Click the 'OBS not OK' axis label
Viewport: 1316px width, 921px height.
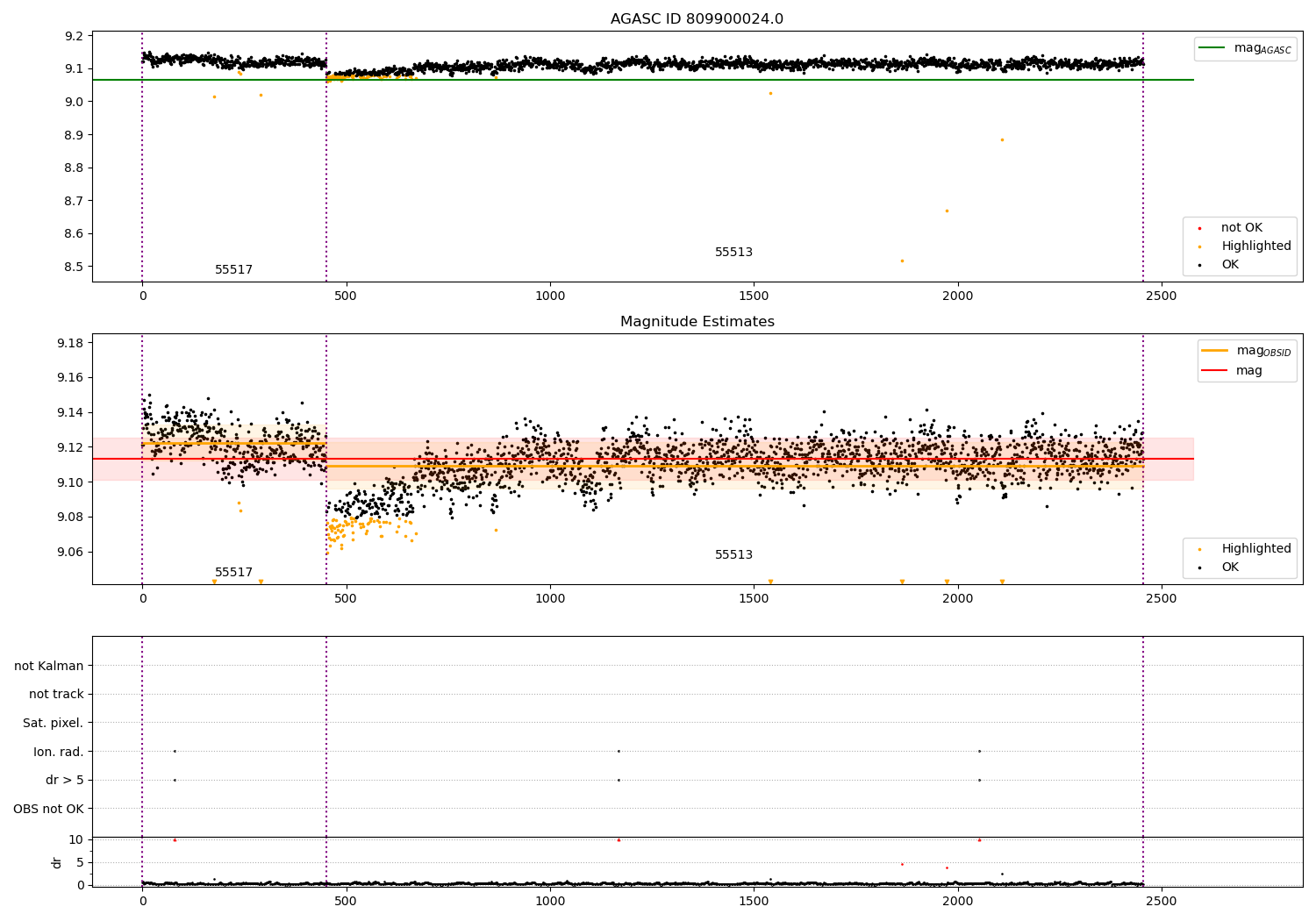tap(48, 809)
